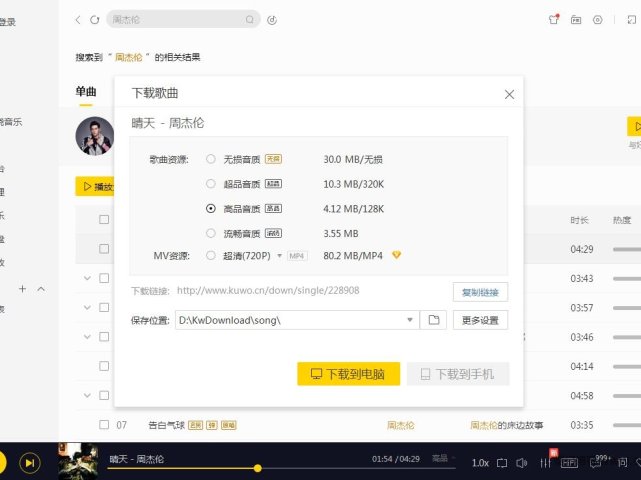The image size is (641, 480).
Task: Tick checkbox of the 04:29 song row
Action: point(104,249)
